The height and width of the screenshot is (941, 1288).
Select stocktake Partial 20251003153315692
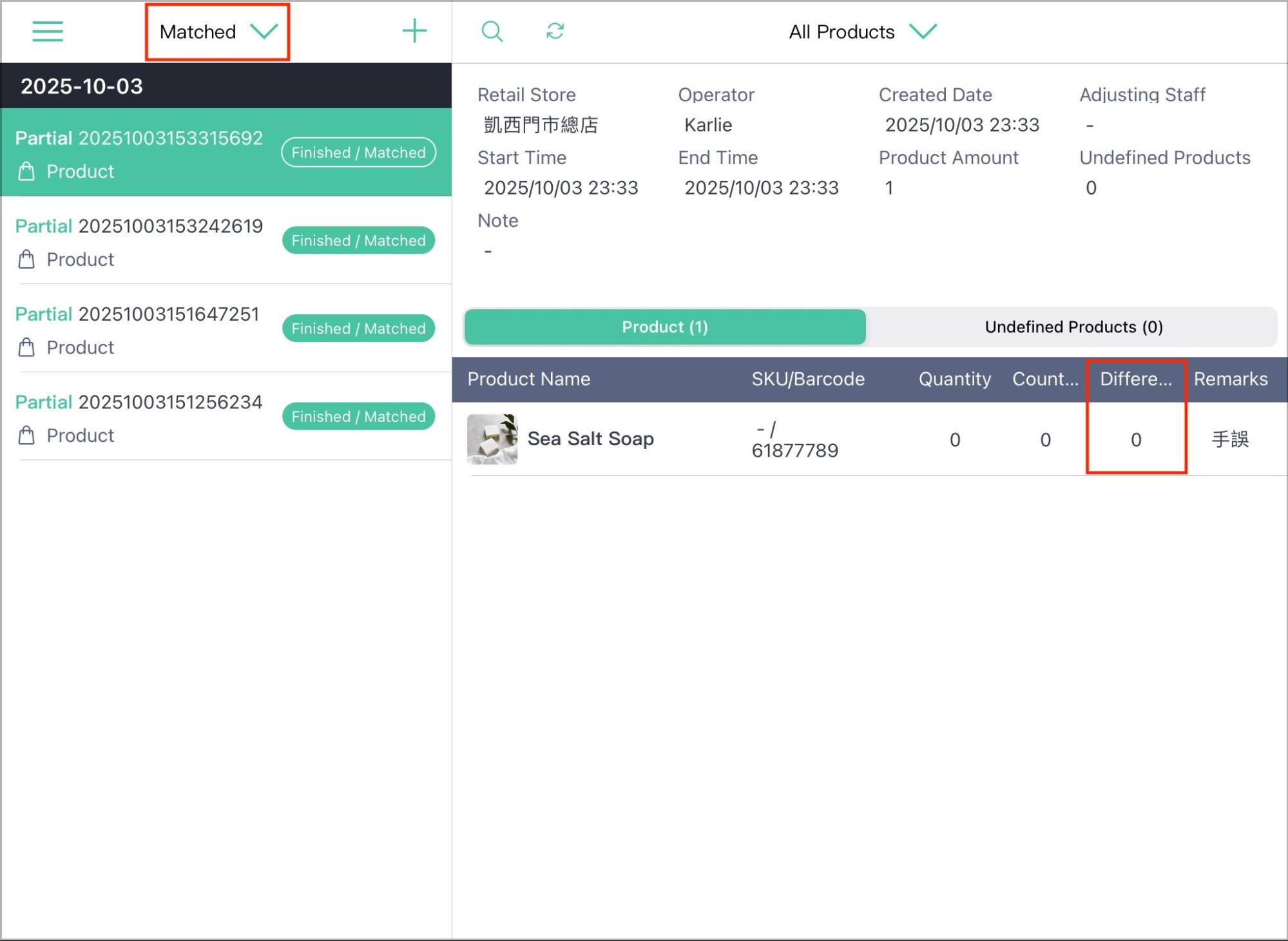[226, 153]
